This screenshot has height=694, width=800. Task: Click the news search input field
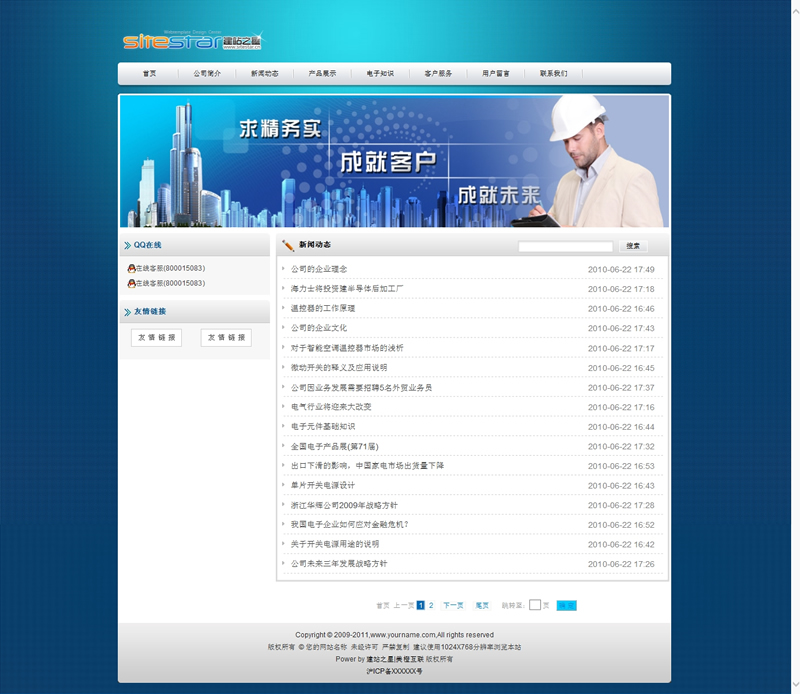tap(565, 246)
